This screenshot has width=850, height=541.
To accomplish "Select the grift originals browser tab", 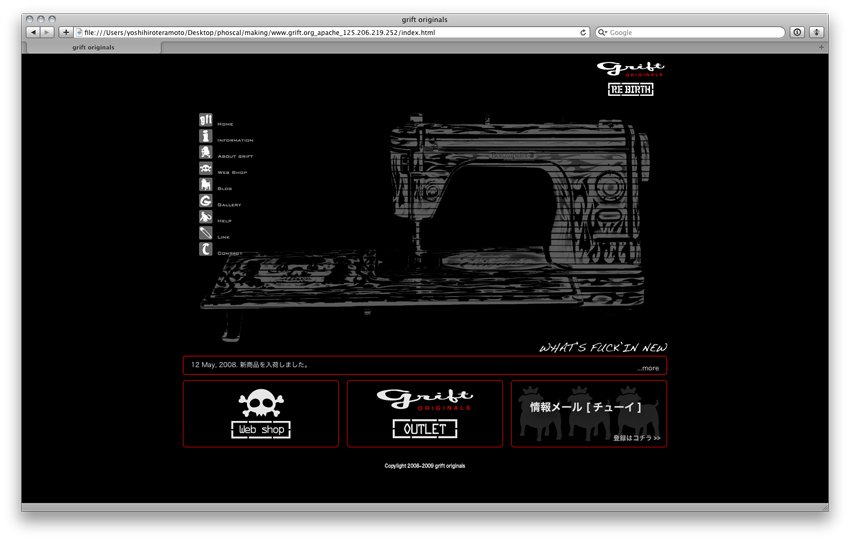I will point(93,47).
